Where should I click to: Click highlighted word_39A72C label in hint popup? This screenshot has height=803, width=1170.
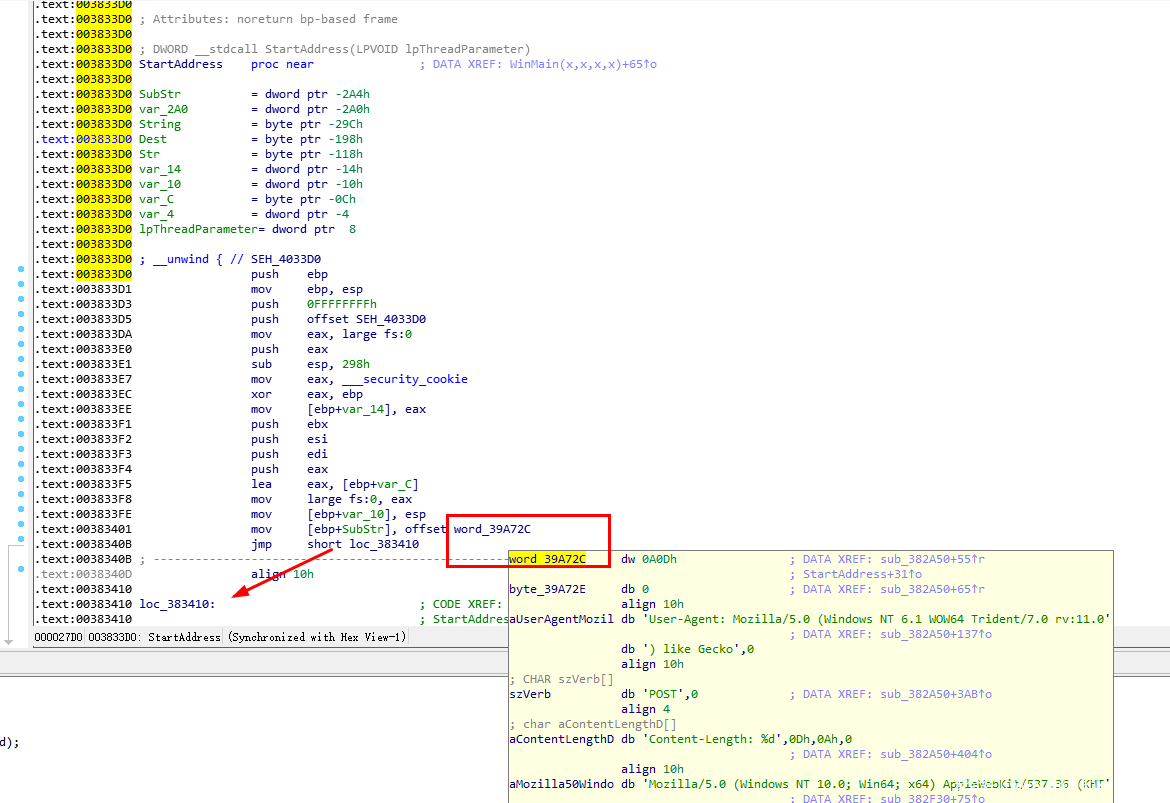[x=547, y=559]
